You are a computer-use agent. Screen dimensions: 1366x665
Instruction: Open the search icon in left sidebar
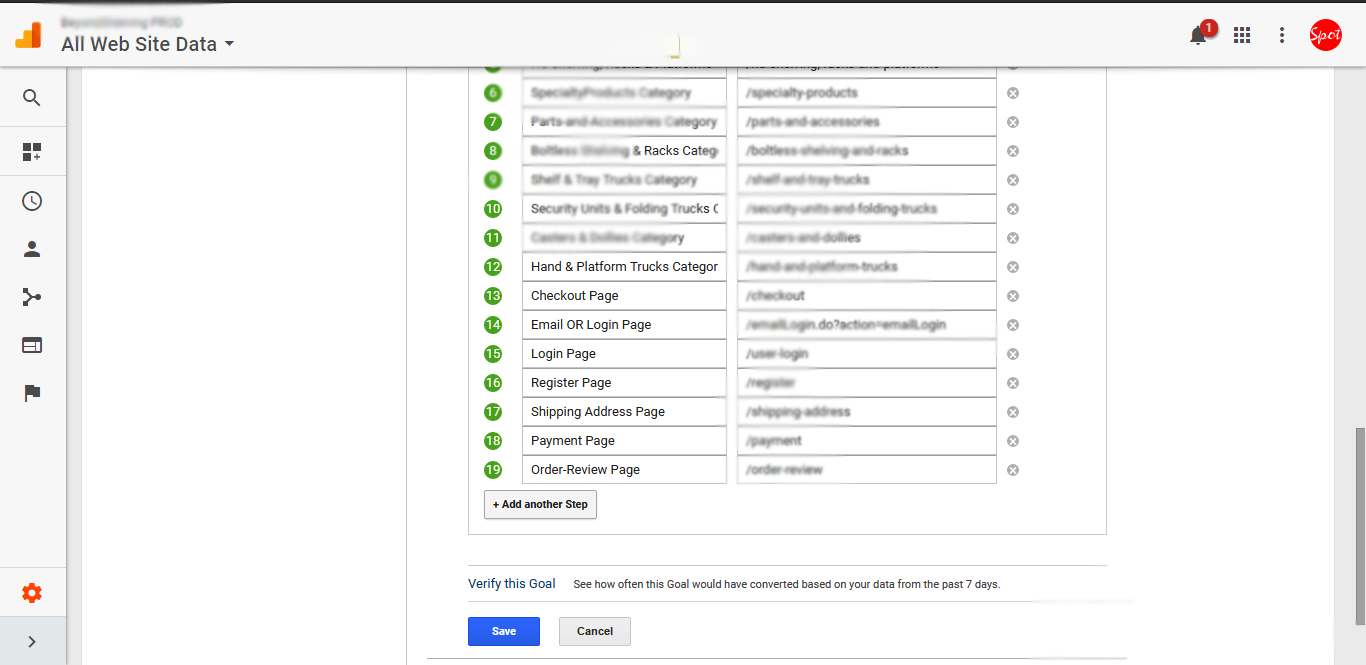32,98
